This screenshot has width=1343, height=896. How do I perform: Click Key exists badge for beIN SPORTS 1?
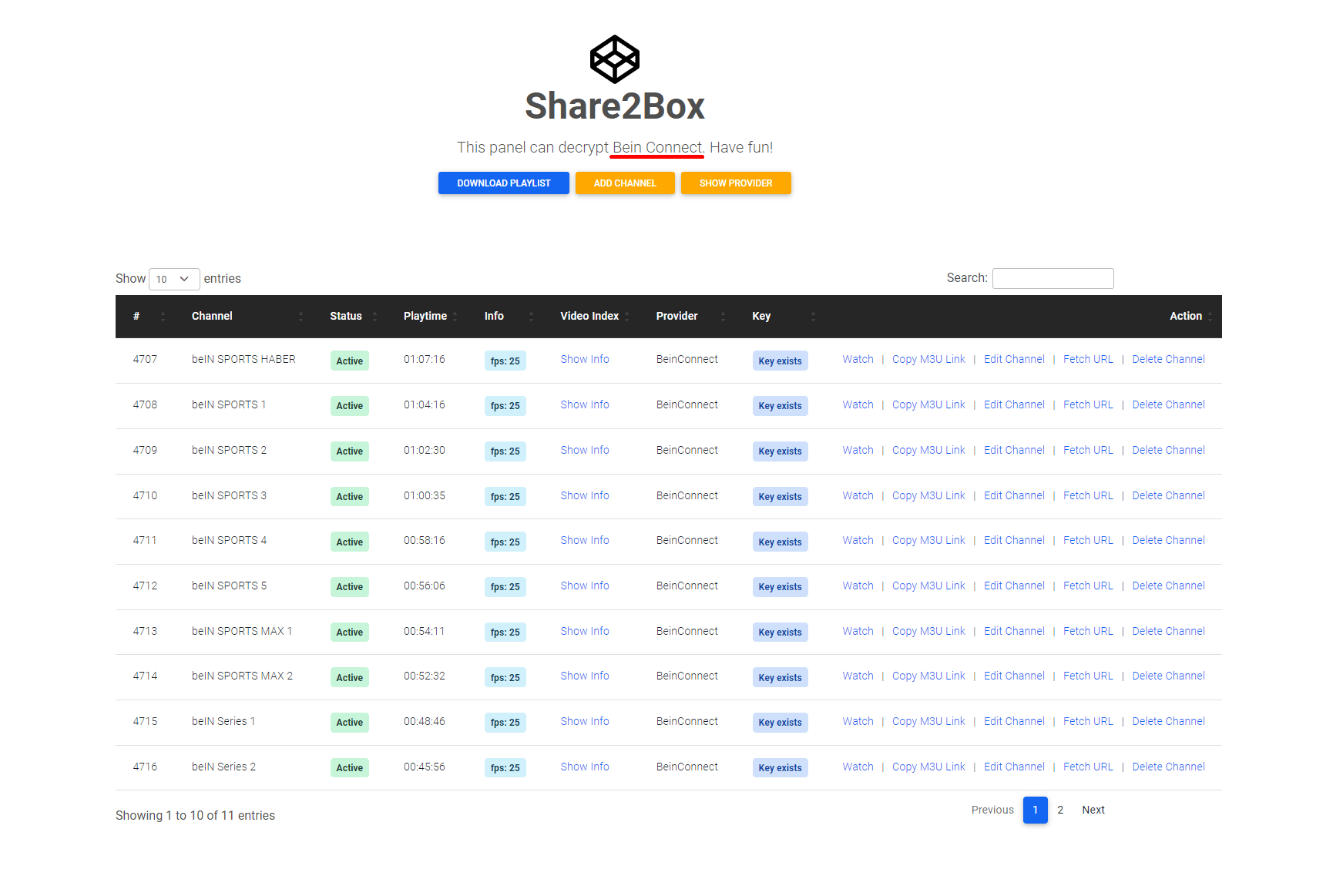[x=780, y=406]
